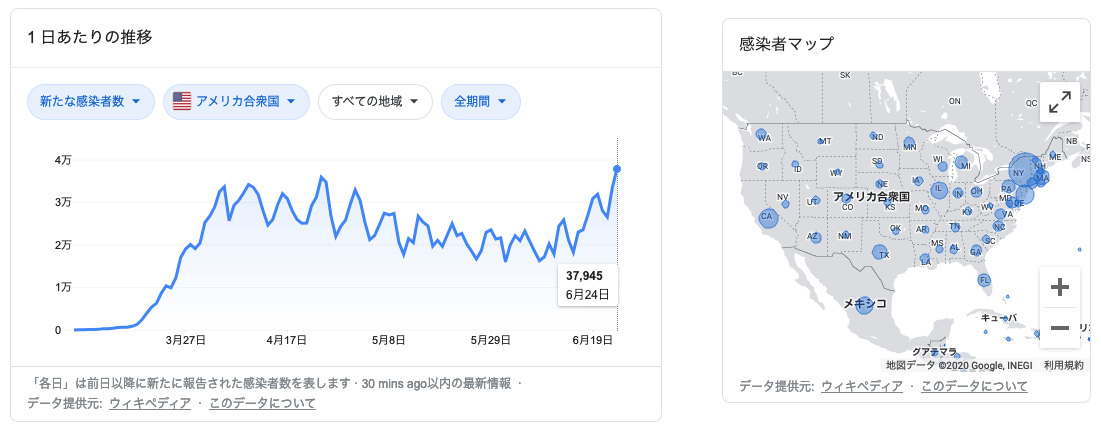The image size is (1101, 429).
Task: Open ウィキペディア link under the chart
Action: 149,403
